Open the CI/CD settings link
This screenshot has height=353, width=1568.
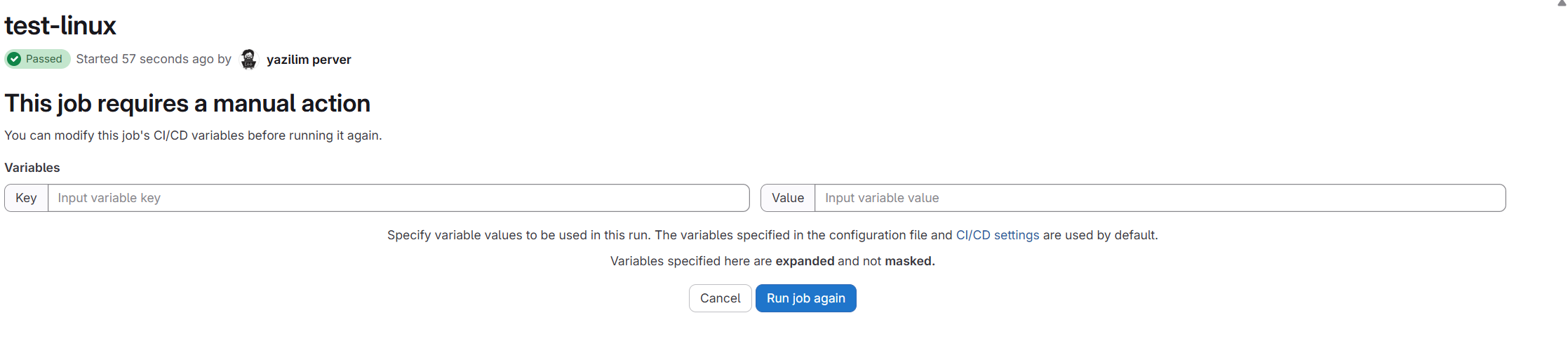click(997, 235)
